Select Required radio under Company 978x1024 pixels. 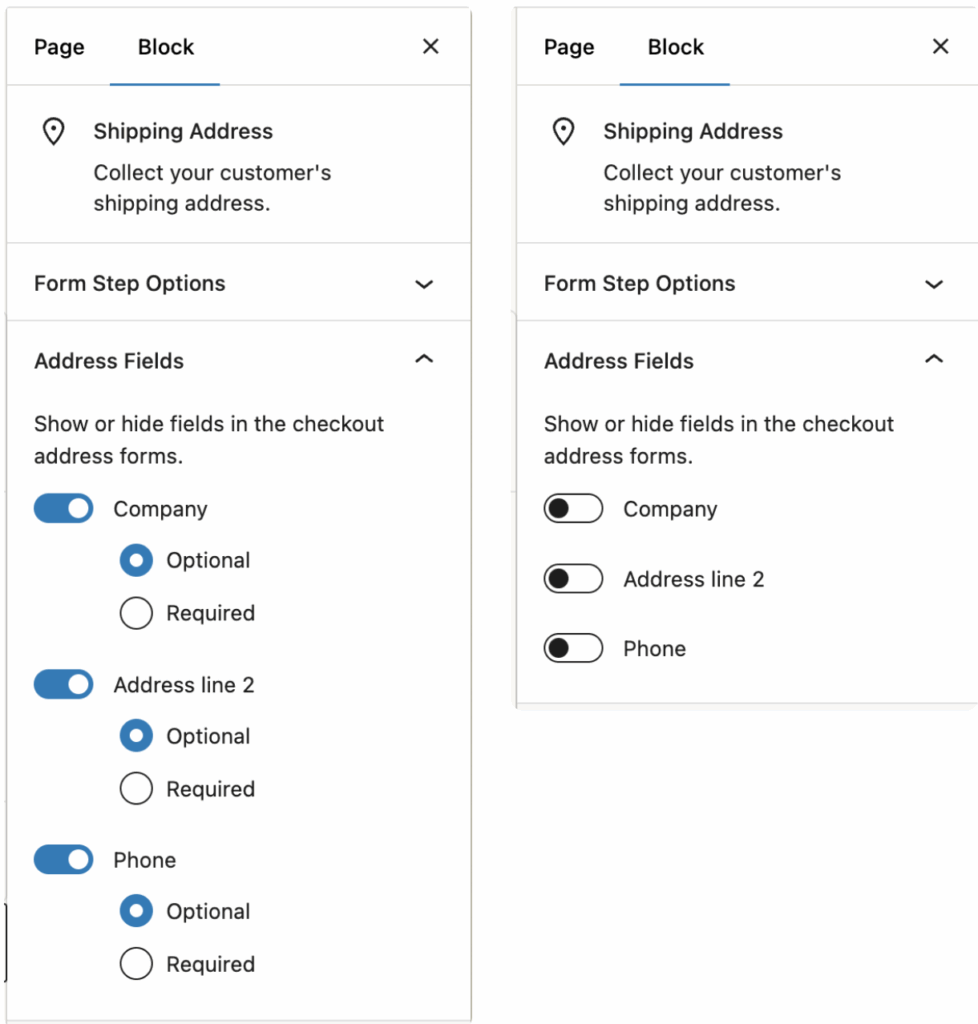(136, 613)
